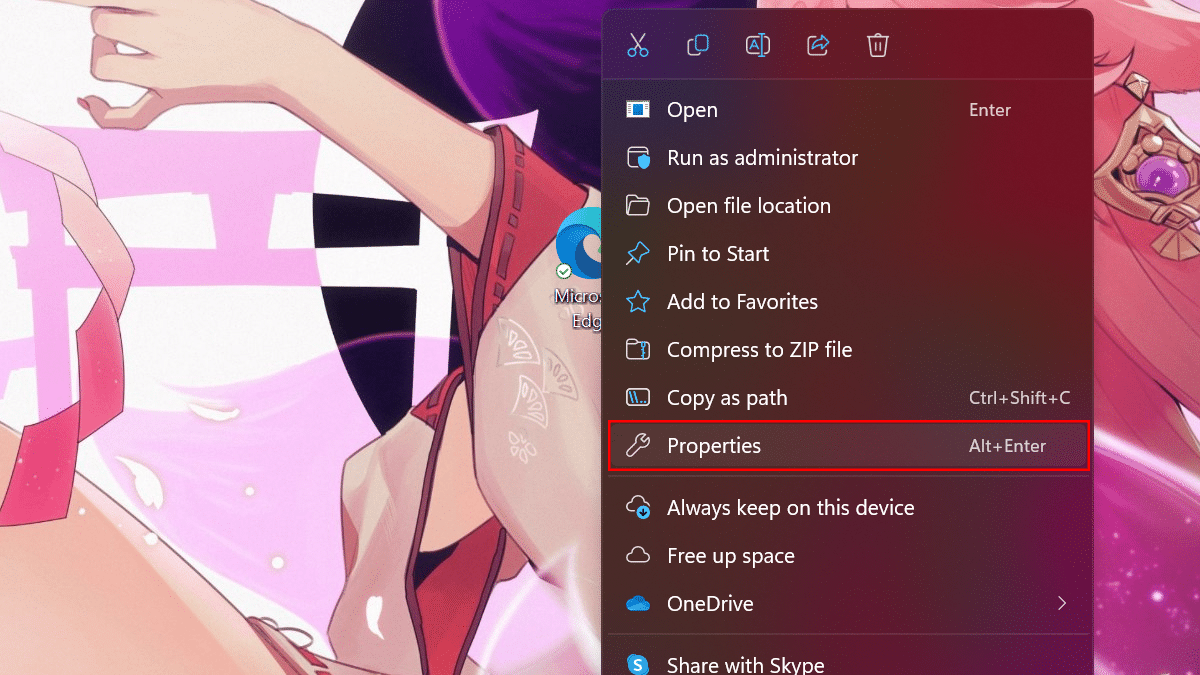Select Free up space
The height and width of the screenshot is (675, 1200).
(x=730, y=556)
